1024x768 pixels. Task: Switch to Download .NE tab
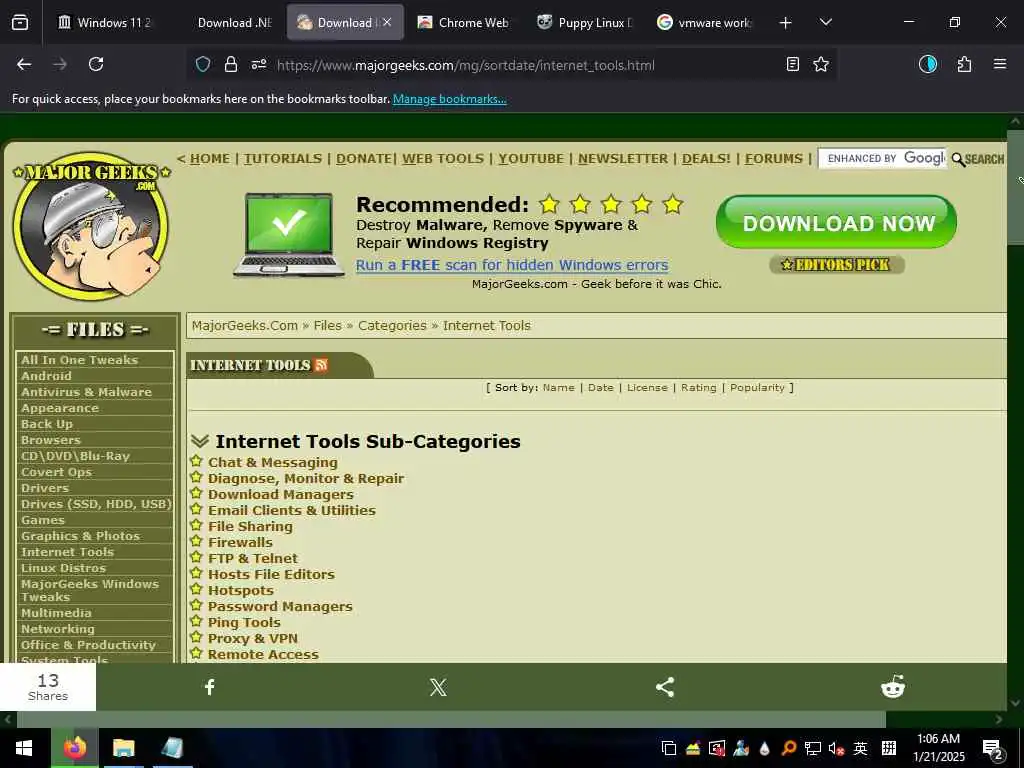coord(234,23)
